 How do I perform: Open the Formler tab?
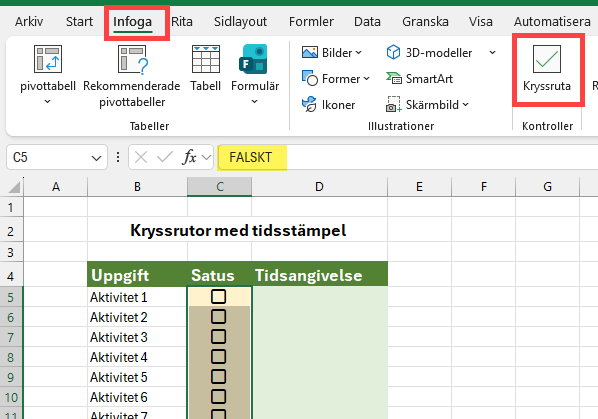pos(311,21)
